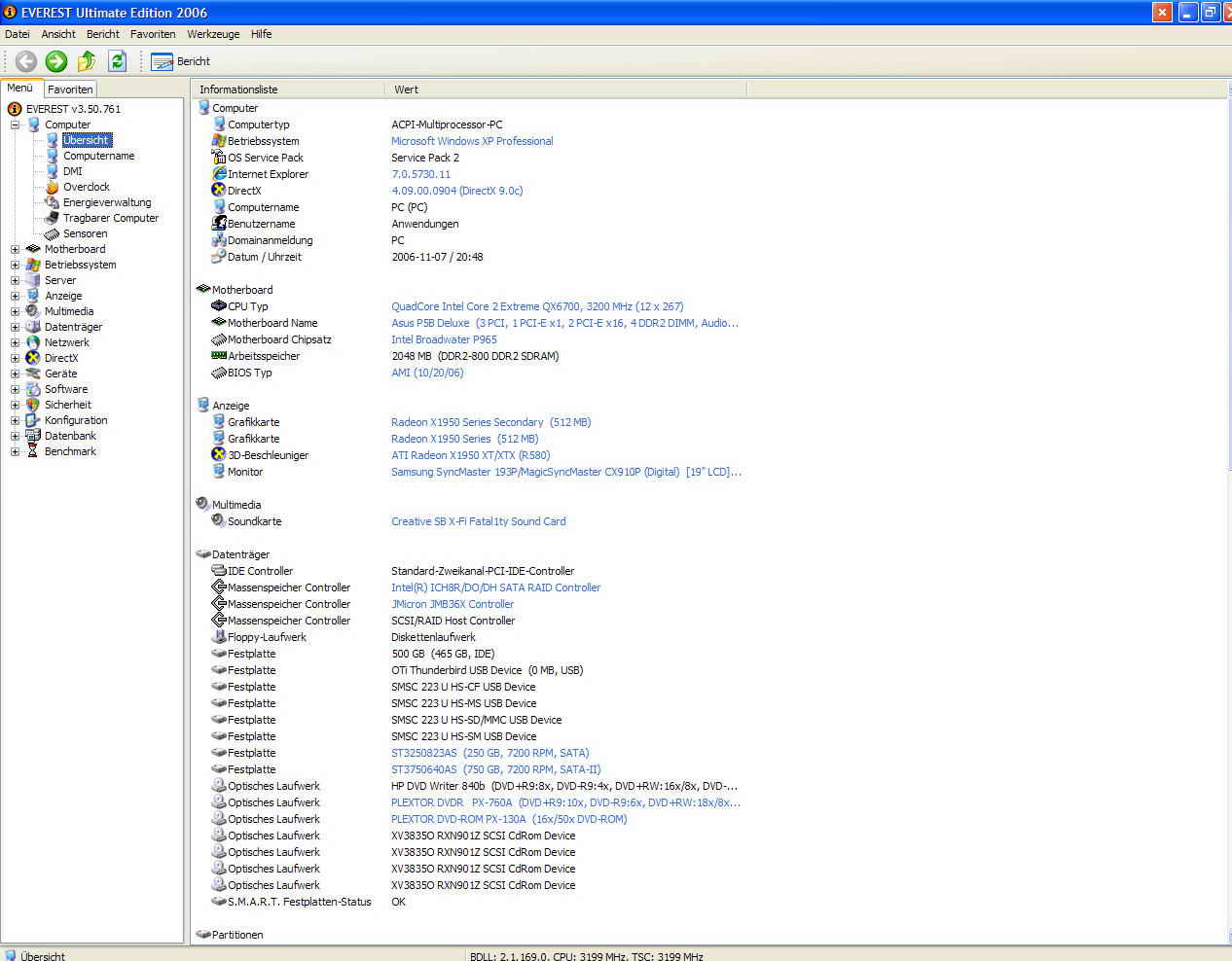Viewport: 1232px width, 961px height.
Task: Open the Datei menu
Action: (18, 34)
